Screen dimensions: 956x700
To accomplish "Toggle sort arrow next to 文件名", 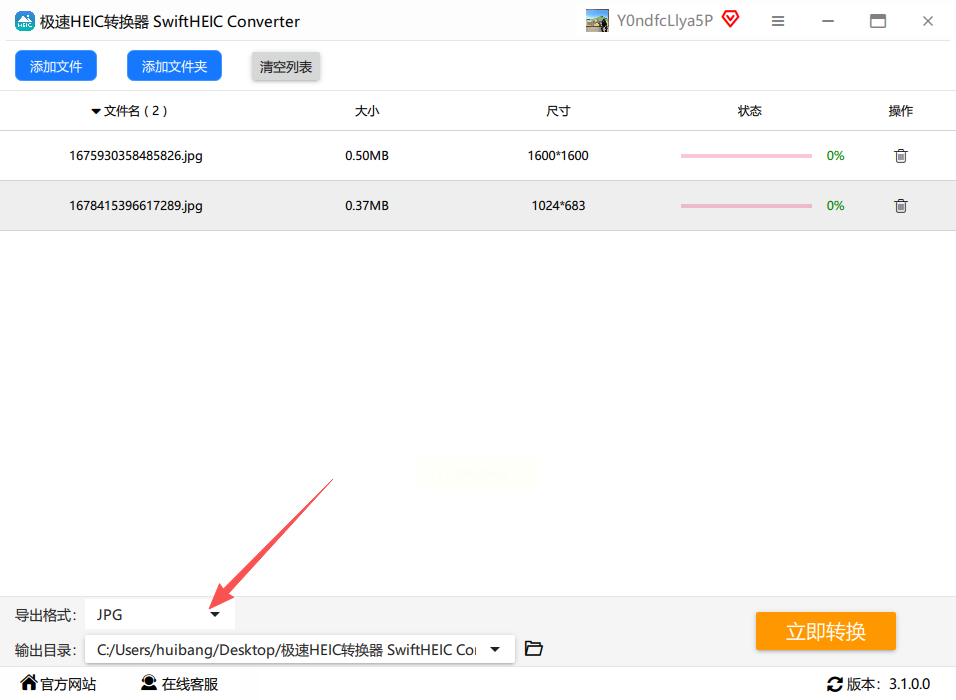I will pyautogui.click(x=96, y=112).
